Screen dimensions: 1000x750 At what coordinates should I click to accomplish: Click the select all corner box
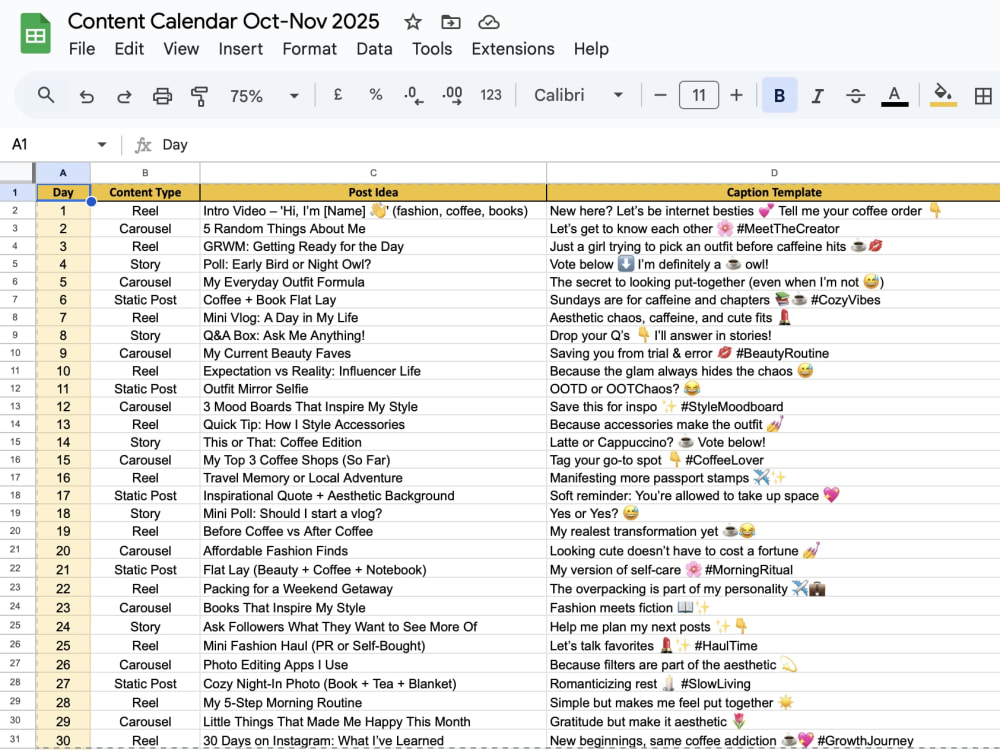click(x=17, y=173)
